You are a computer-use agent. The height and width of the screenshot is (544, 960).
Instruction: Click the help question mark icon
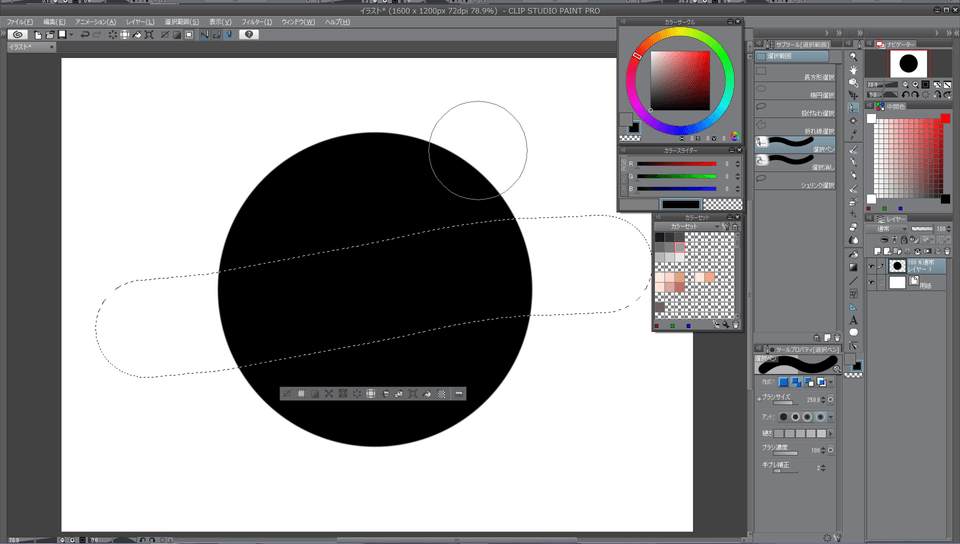point(249,34)
